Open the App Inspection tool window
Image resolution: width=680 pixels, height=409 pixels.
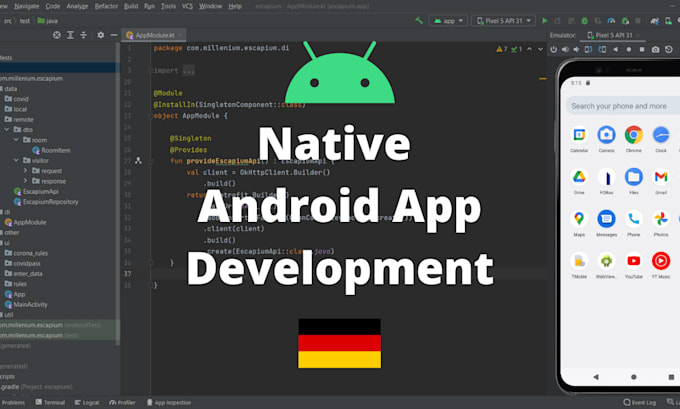(169, 402)
